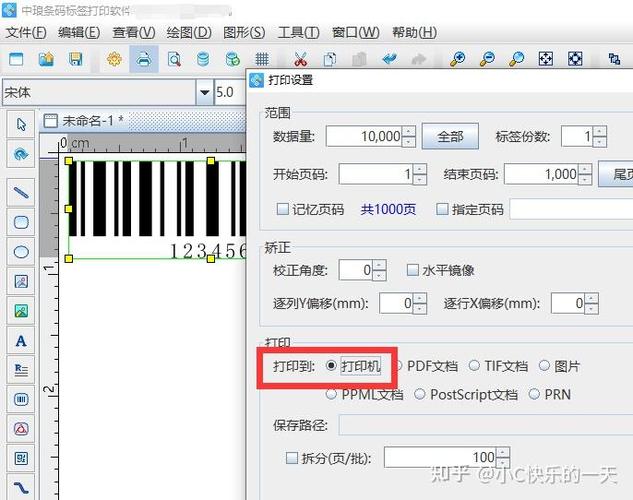Select the 打印机 radio option
The width and height of the screenshot is (633, 500).
point(331,366)
